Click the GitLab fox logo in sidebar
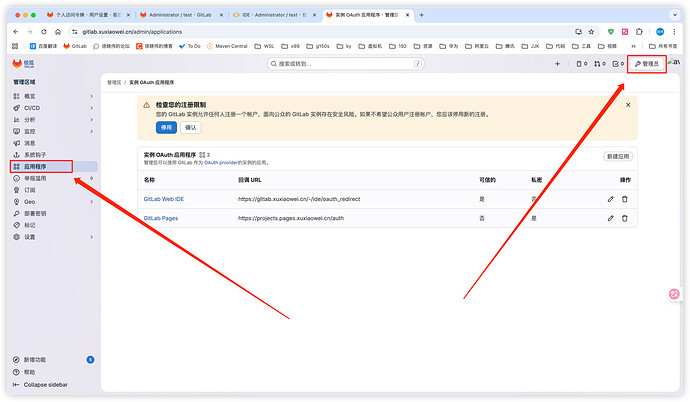 point(16,64)
